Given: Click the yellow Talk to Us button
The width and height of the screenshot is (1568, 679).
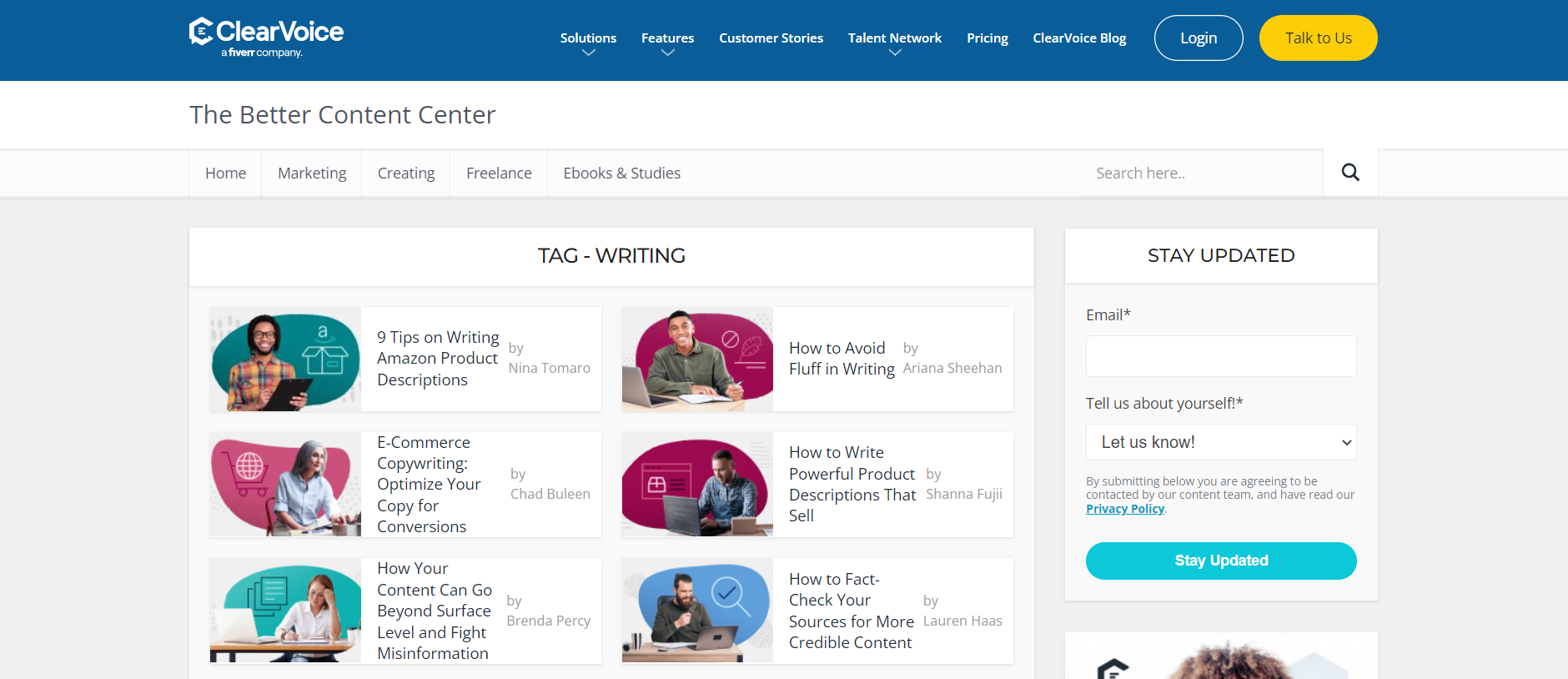Looking at the screenshot, I should [1318, 38].
